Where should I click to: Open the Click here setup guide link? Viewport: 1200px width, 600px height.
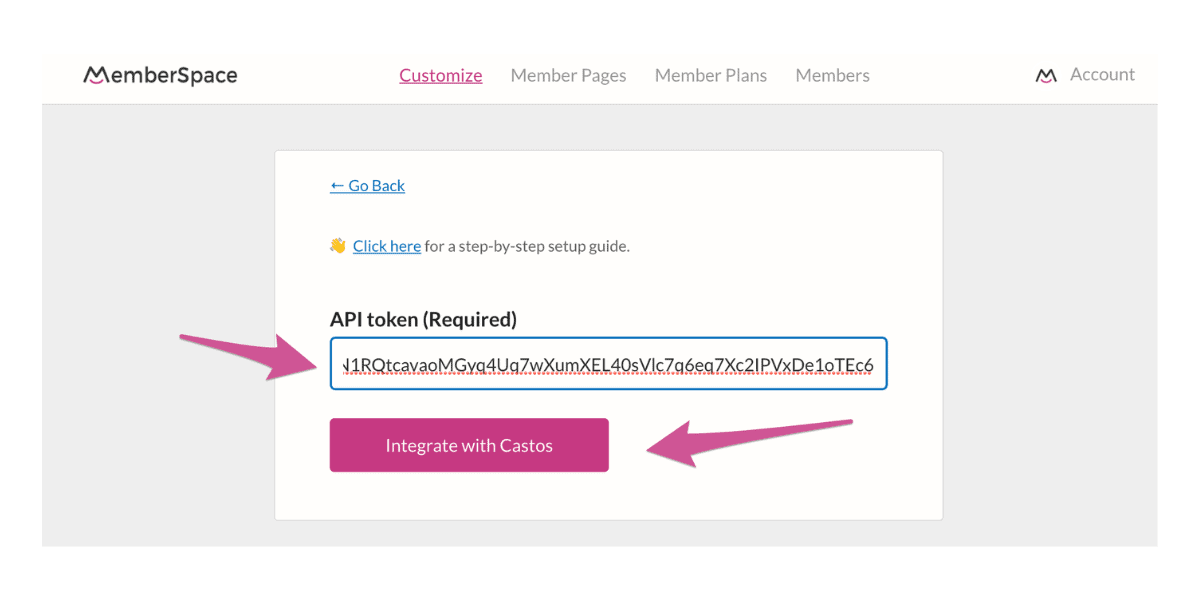(386, 245)
